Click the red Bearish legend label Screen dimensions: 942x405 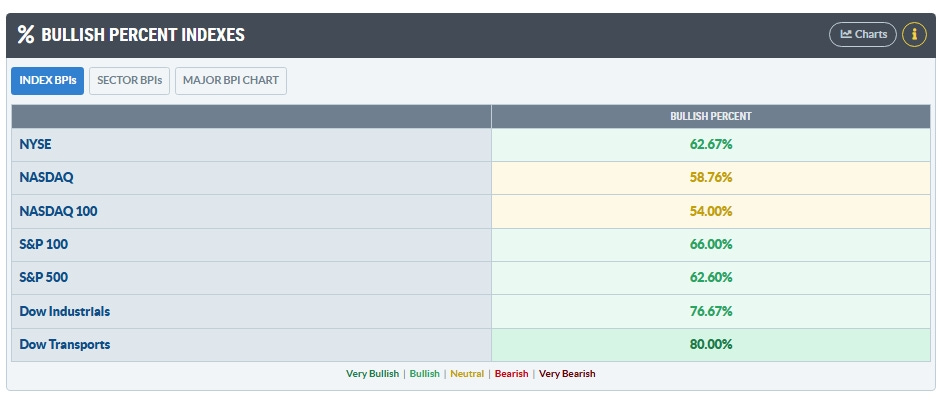coord(511,374)
